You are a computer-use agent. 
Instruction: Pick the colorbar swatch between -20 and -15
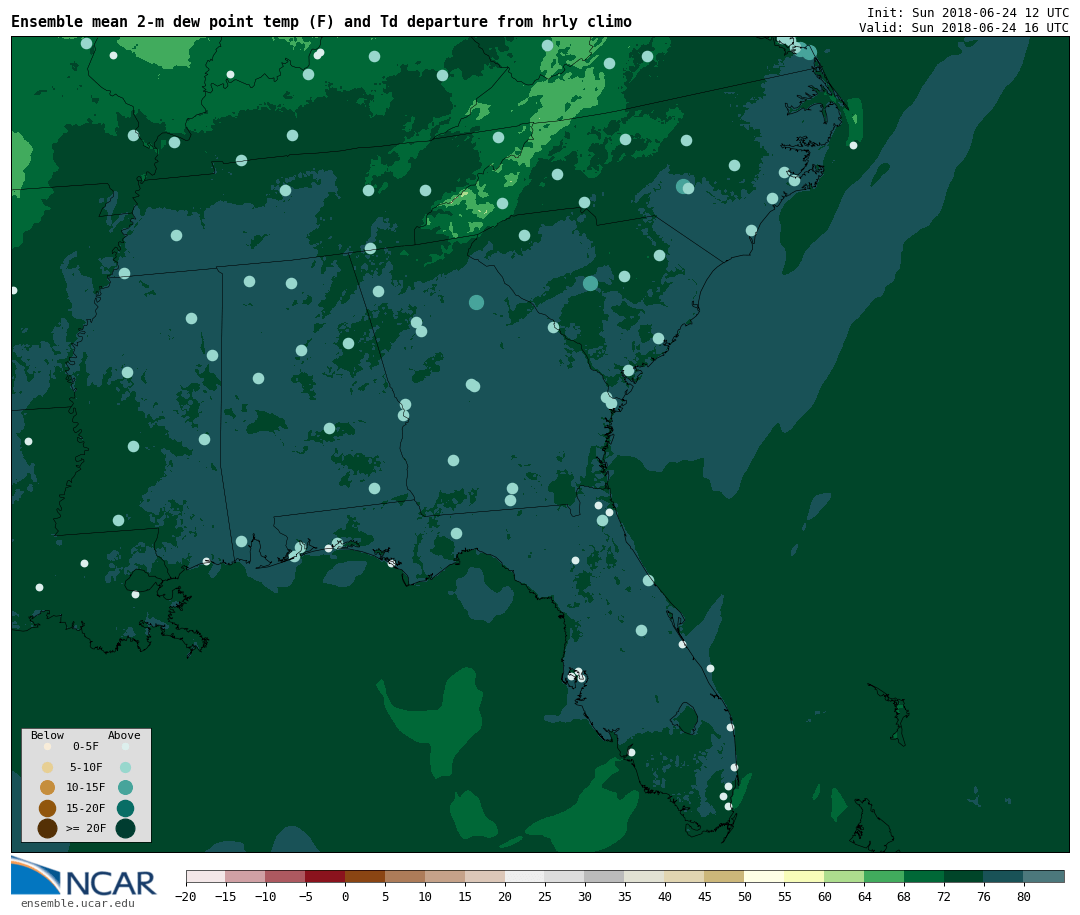[x=205, y=876]
